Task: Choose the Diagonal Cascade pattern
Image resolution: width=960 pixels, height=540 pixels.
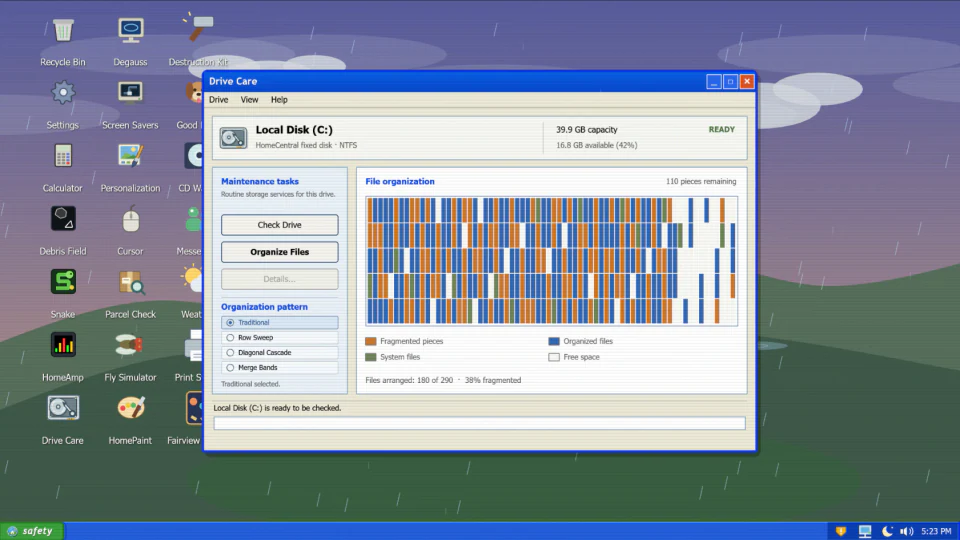Action: (280, 353)
